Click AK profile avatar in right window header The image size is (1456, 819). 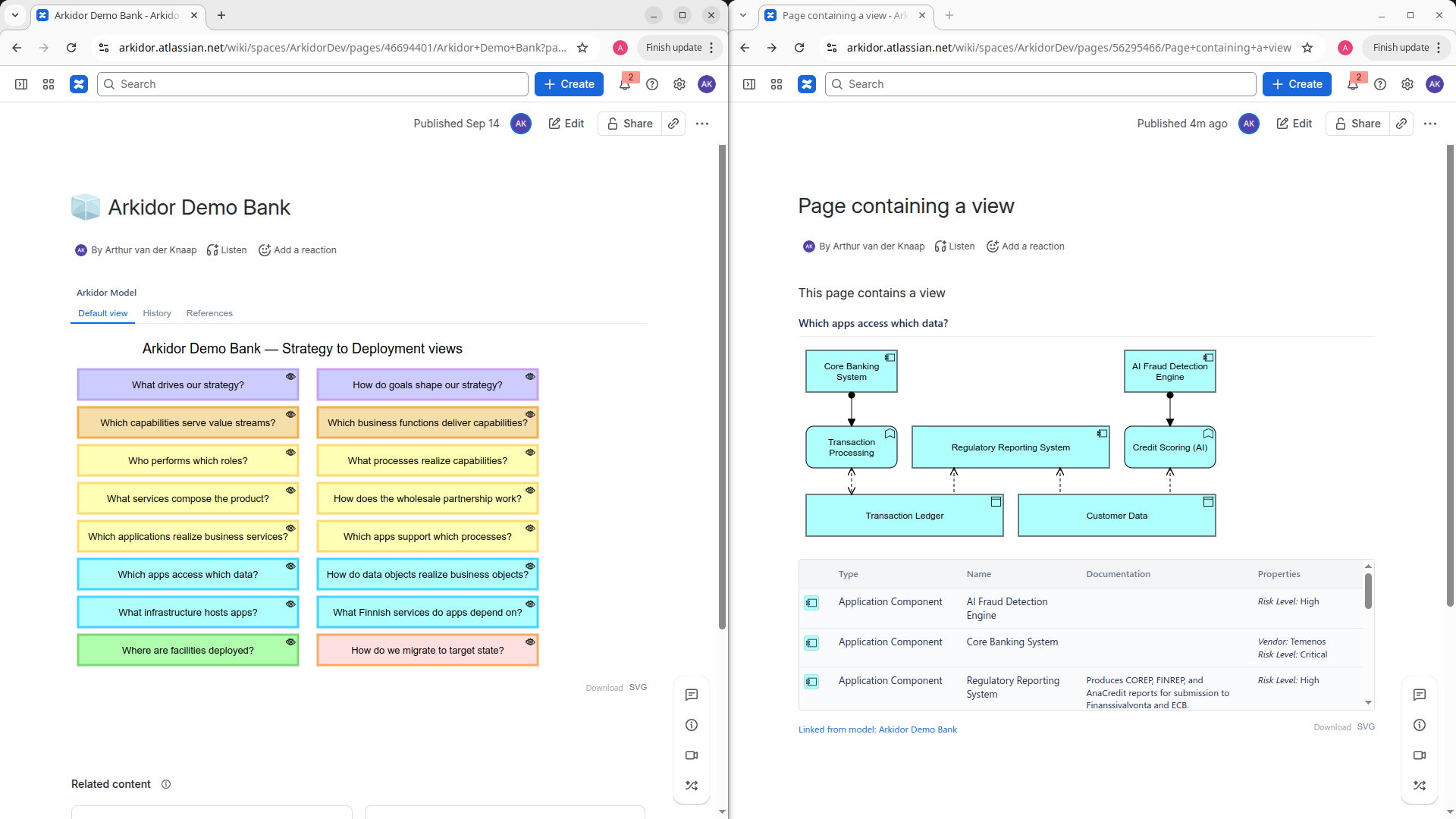click(1435, 84)
